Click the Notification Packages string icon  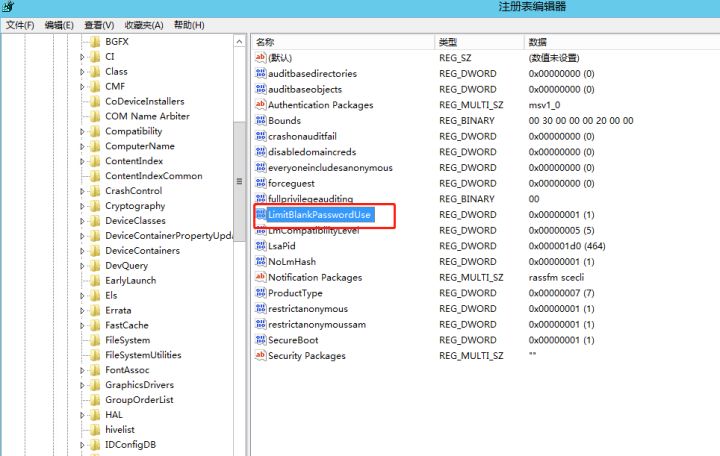point(260,277)
